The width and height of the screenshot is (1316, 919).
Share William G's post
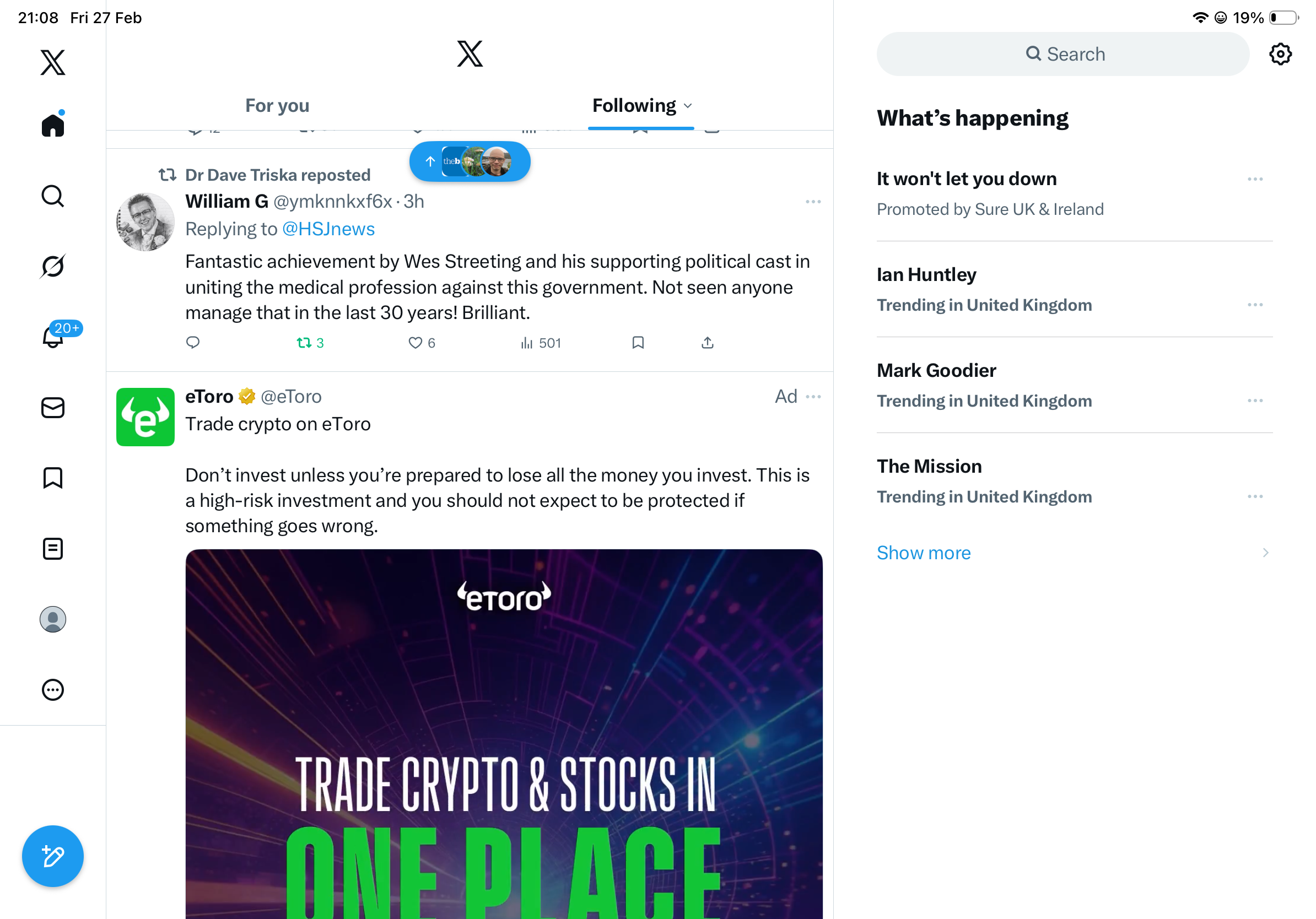[707, 343]
